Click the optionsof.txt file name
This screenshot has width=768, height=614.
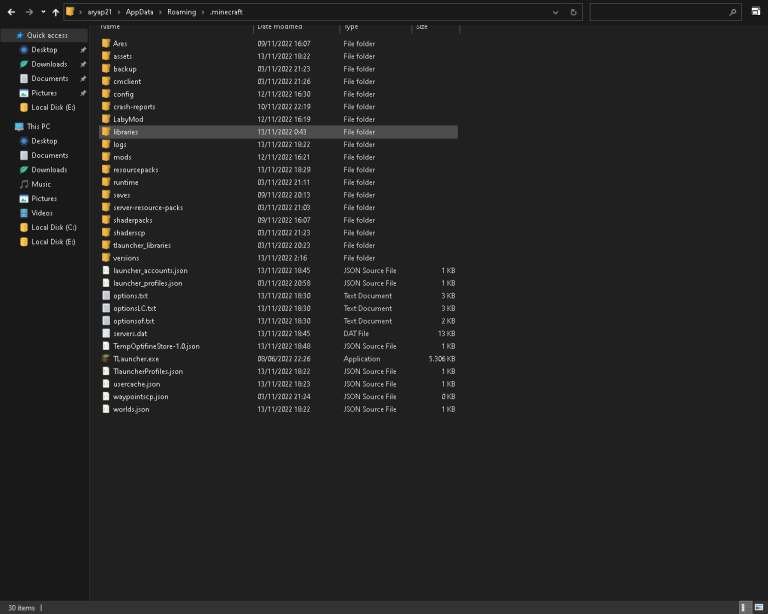pos(134,321)
